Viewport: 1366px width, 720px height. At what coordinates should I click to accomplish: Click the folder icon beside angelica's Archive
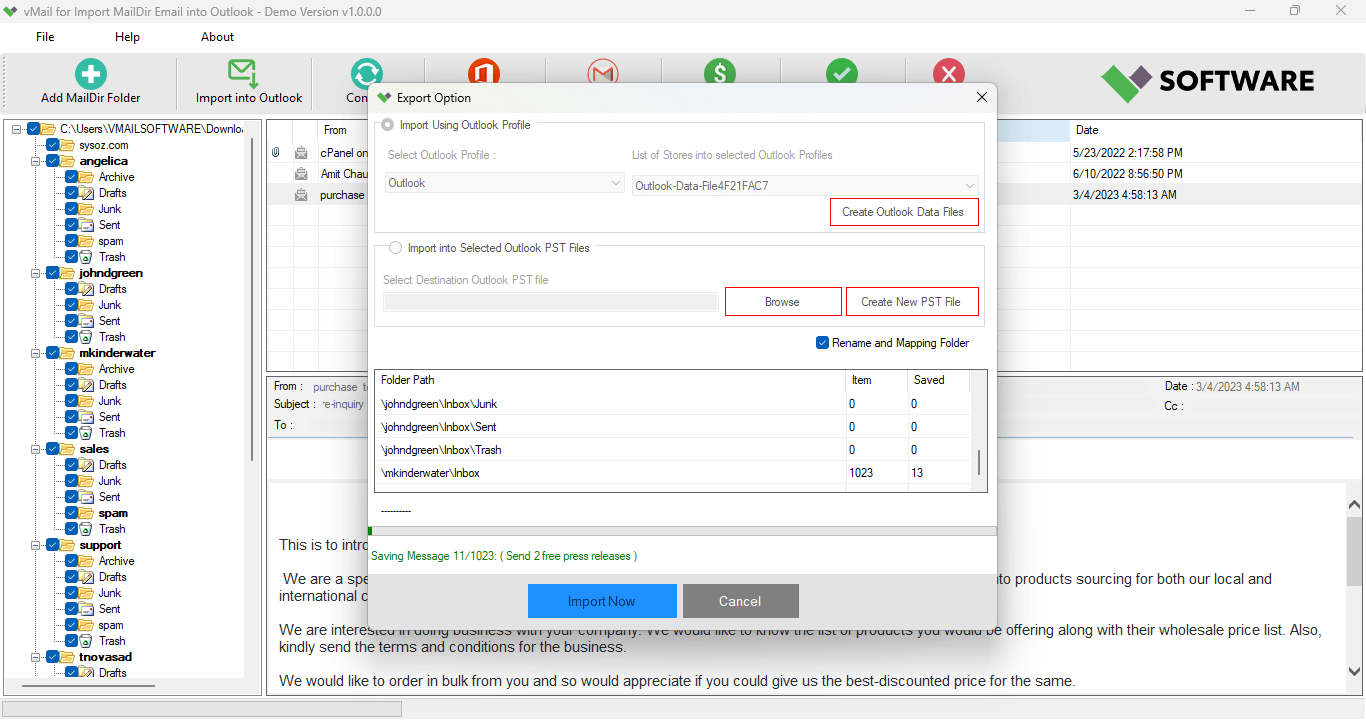click(x=88, y=177)
